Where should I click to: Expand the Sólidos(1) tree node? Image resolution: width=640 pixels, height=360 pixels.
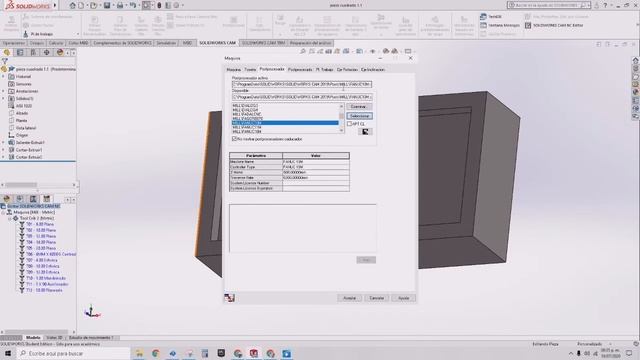[3, 98]
